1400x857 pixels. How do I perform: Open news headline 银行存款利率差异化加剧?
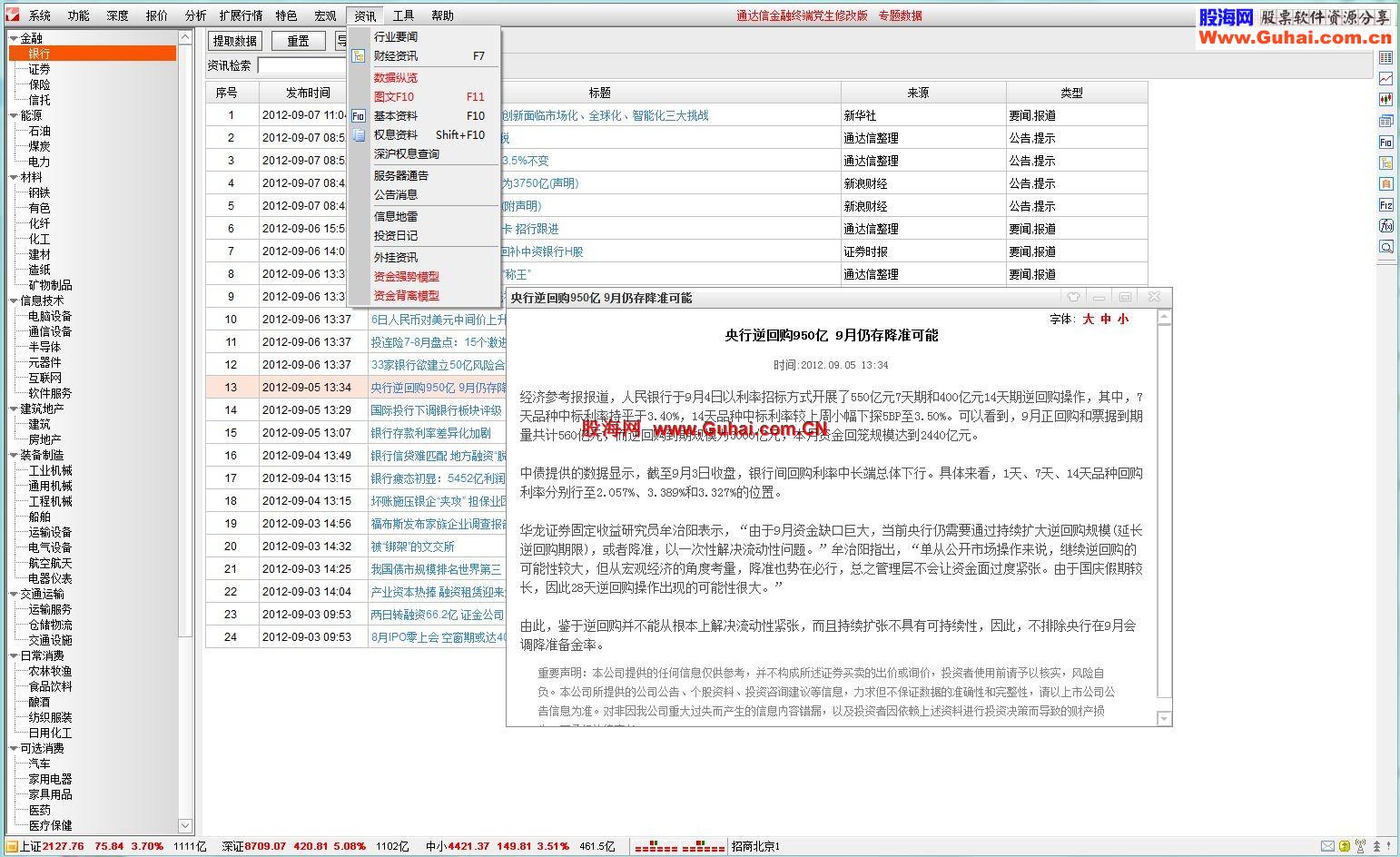pos(430,433)
